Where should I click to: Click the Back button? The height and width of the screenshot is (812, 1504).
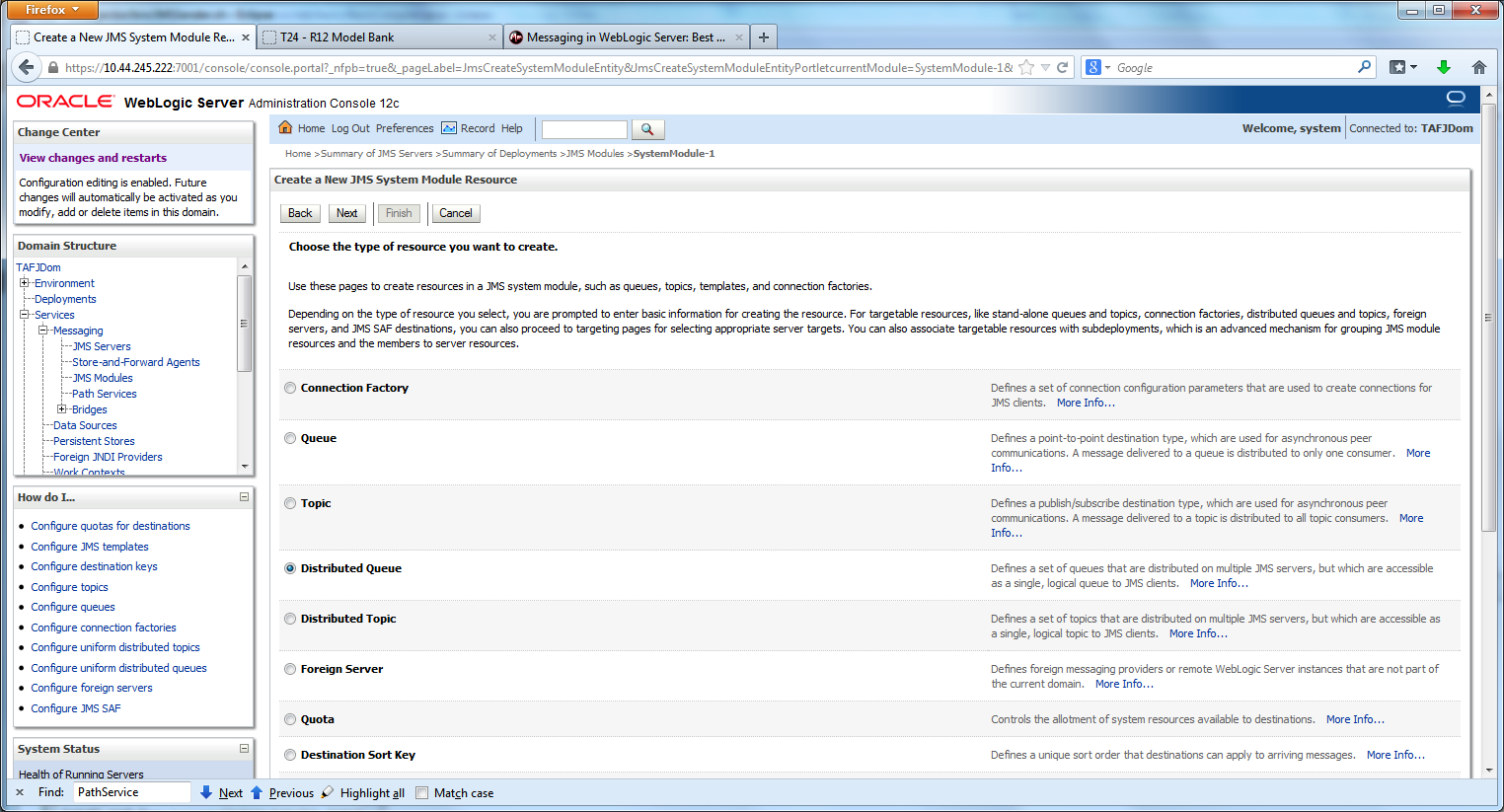click(300, 213)
